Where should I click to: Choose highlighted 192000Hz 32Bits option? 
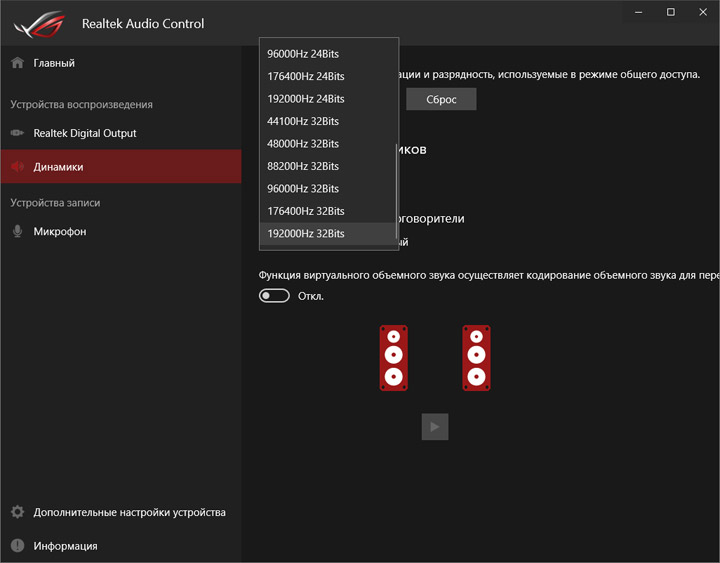(x=328, y=234)
